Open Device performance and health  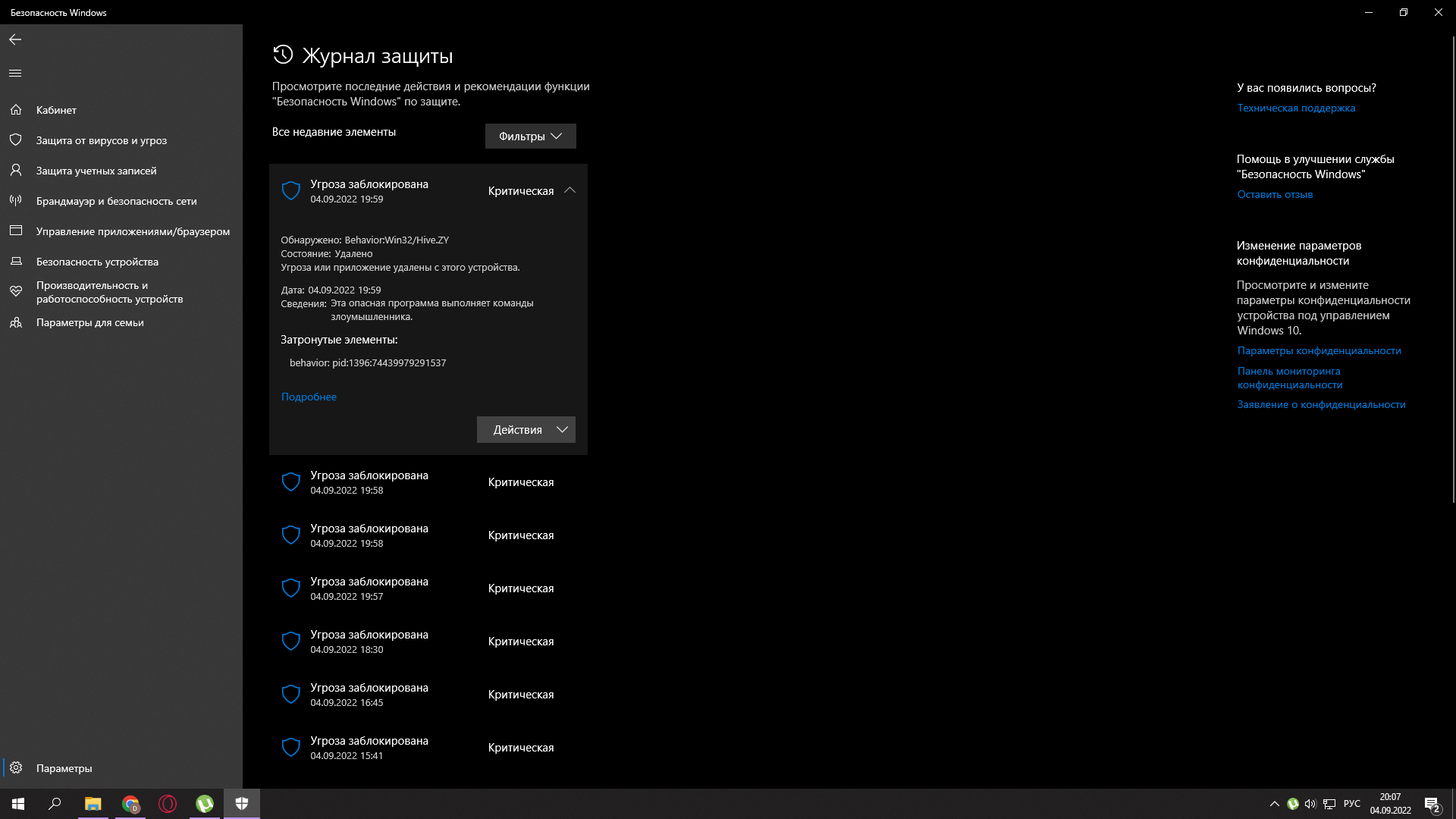[109, 292]
